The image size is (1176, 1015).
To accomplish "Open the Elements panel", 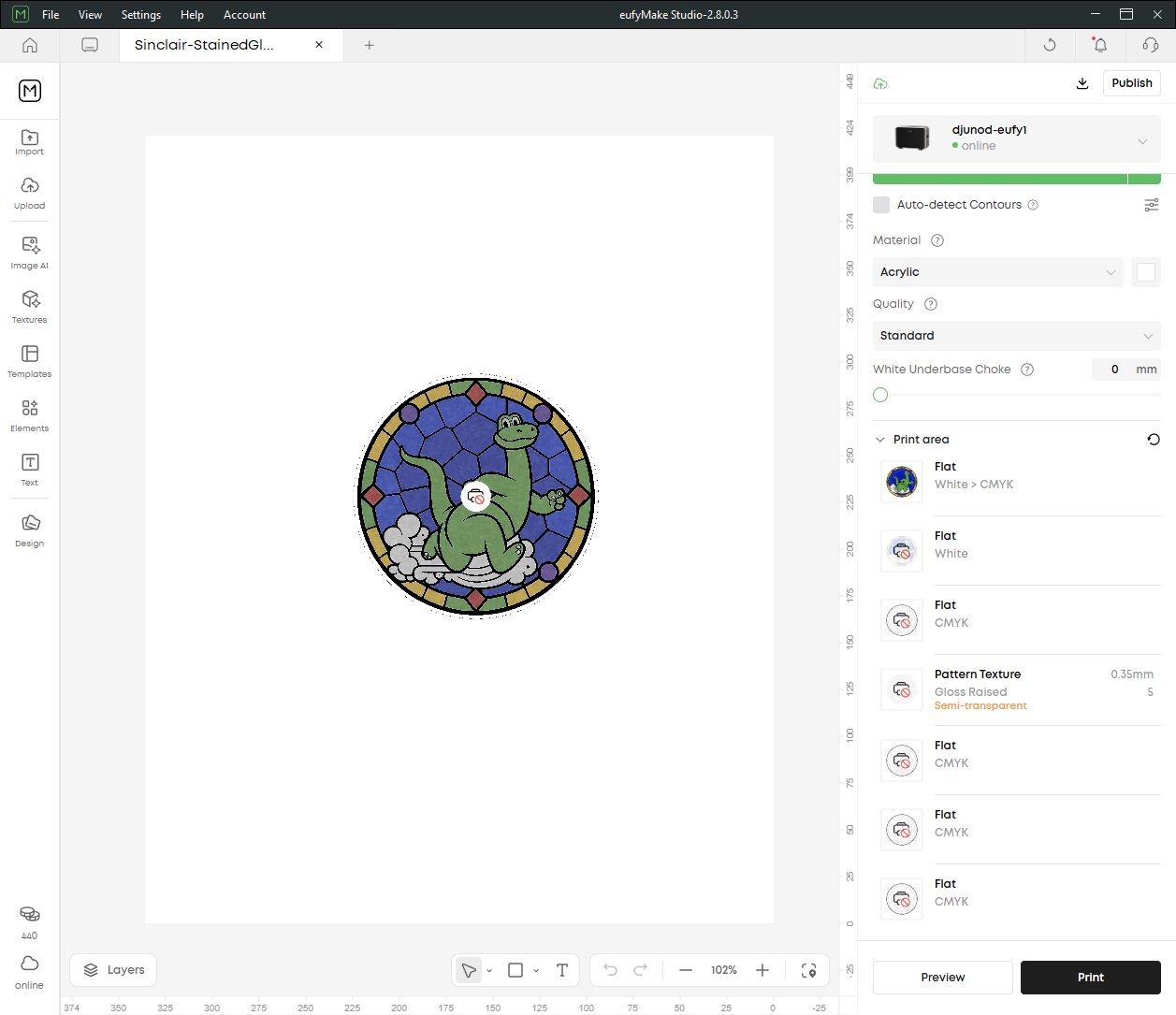I will (x=29, y=415).
